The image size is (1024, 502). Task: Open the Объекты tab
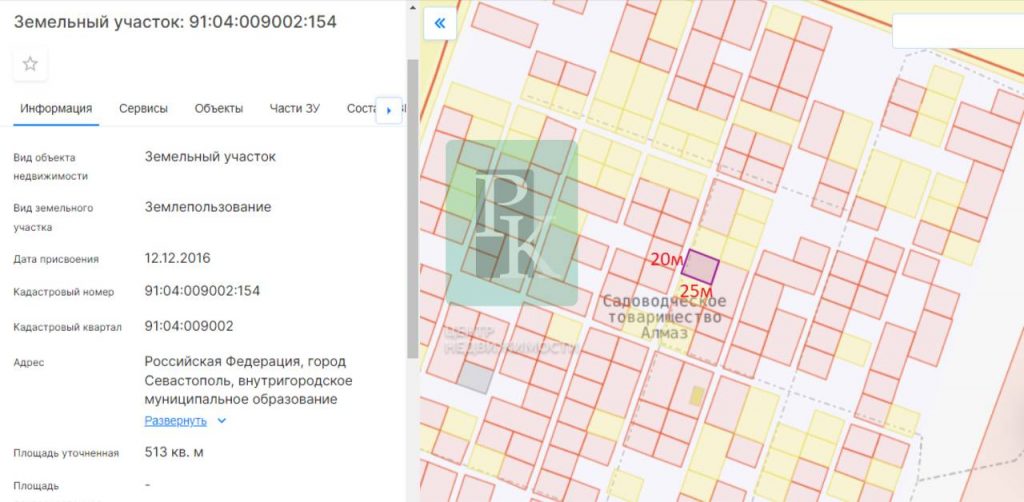[x=219, y=109]
